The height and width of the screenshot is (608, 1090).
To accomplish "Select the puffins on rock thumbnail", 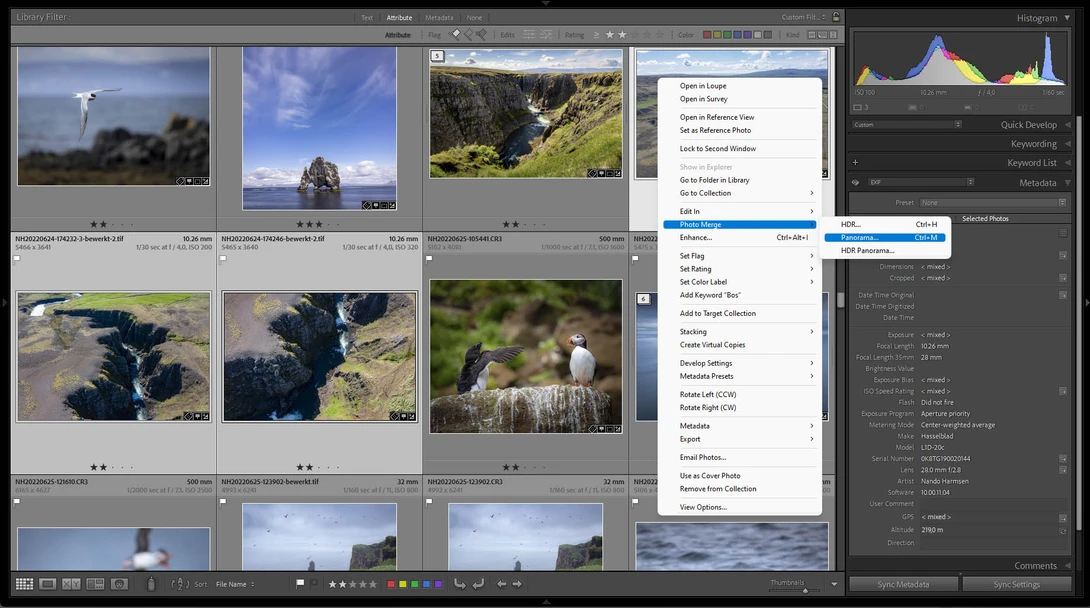I will (526, 356).
